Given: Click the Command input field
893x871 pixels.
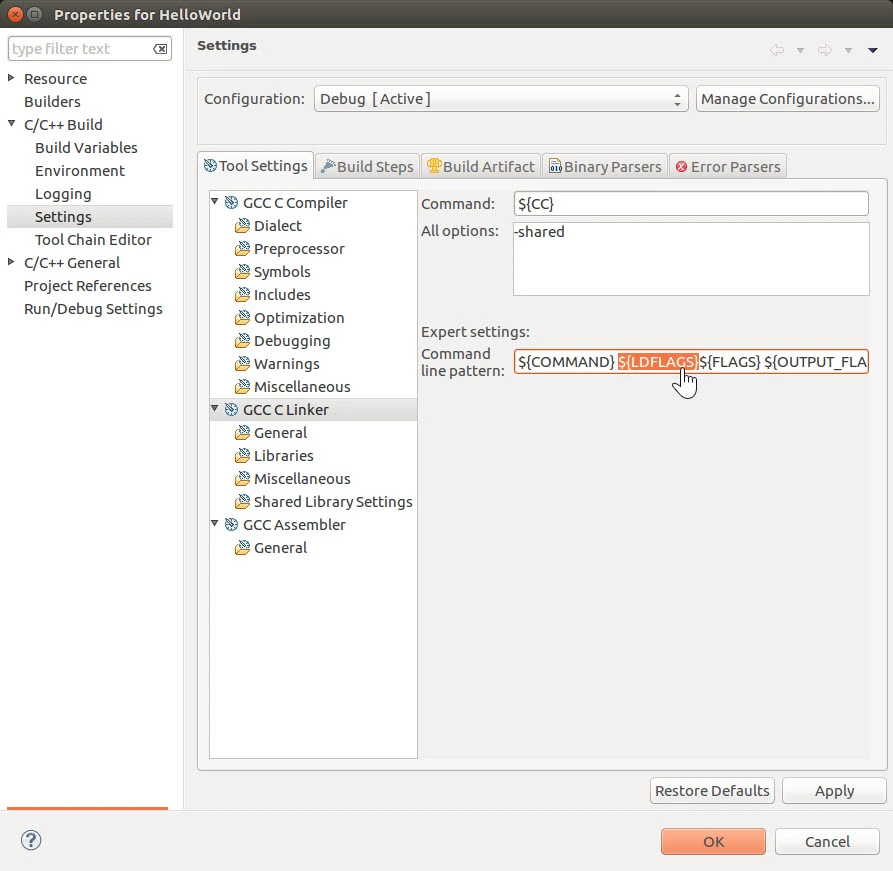Looking at the screenshot, I should click(x=690, y=204).
